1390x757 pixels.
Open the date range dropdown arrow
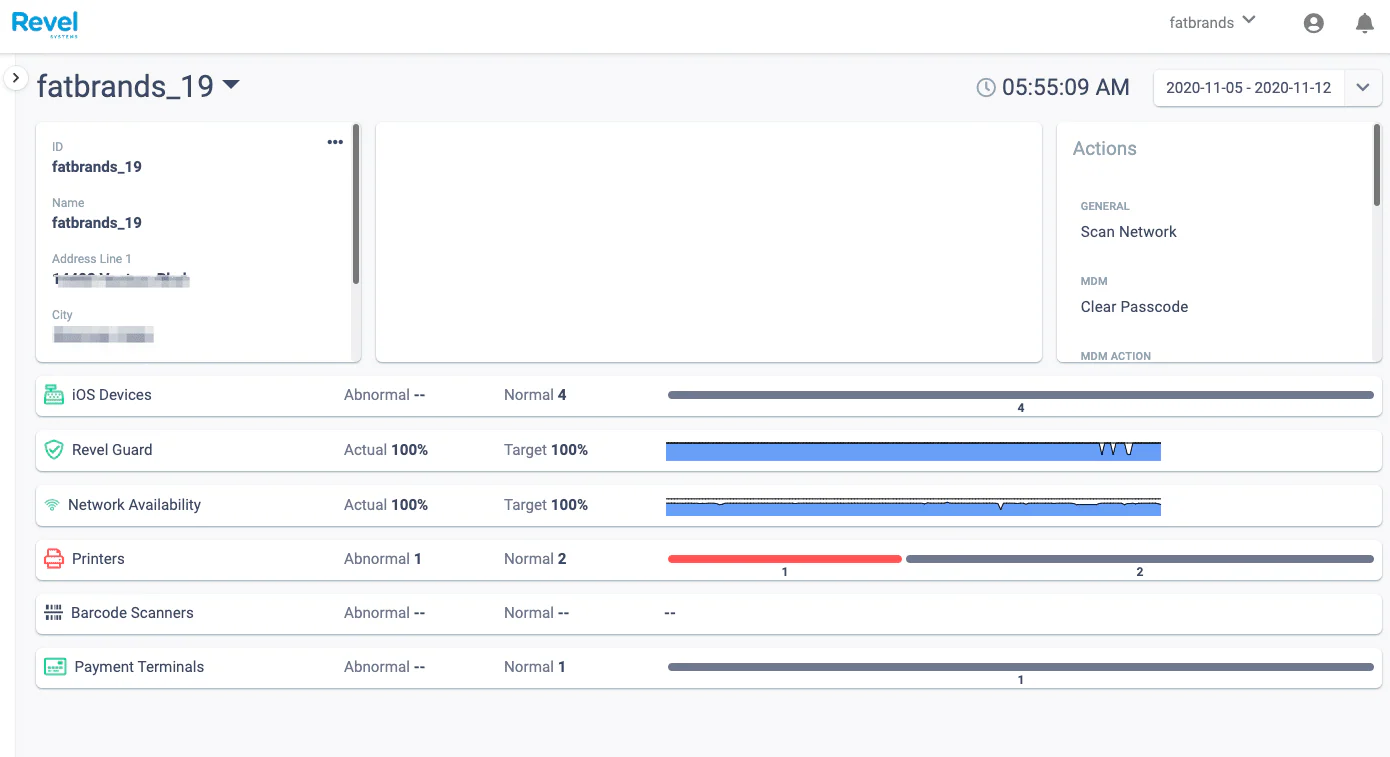(x=1363, y=88)
